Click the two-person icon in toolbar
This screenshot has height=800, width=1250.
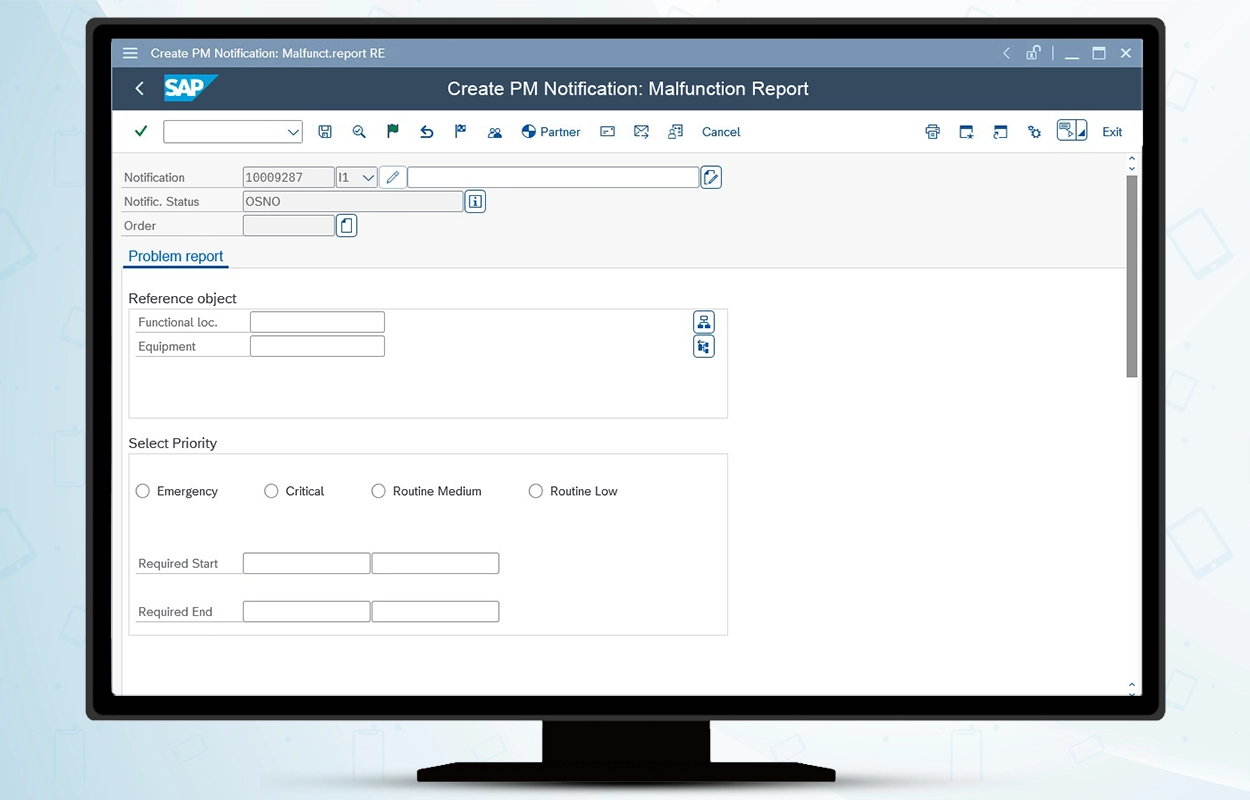pyautogui.click(x=495, y=132)
